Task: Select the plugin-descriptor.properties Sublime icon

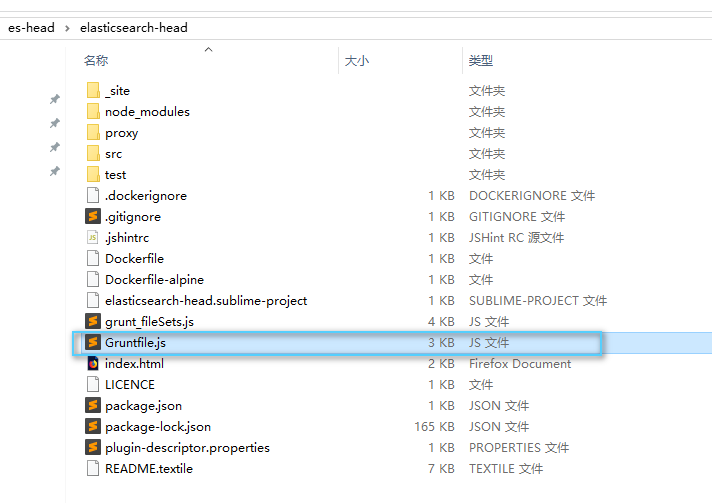Action: tap(93, 447)
